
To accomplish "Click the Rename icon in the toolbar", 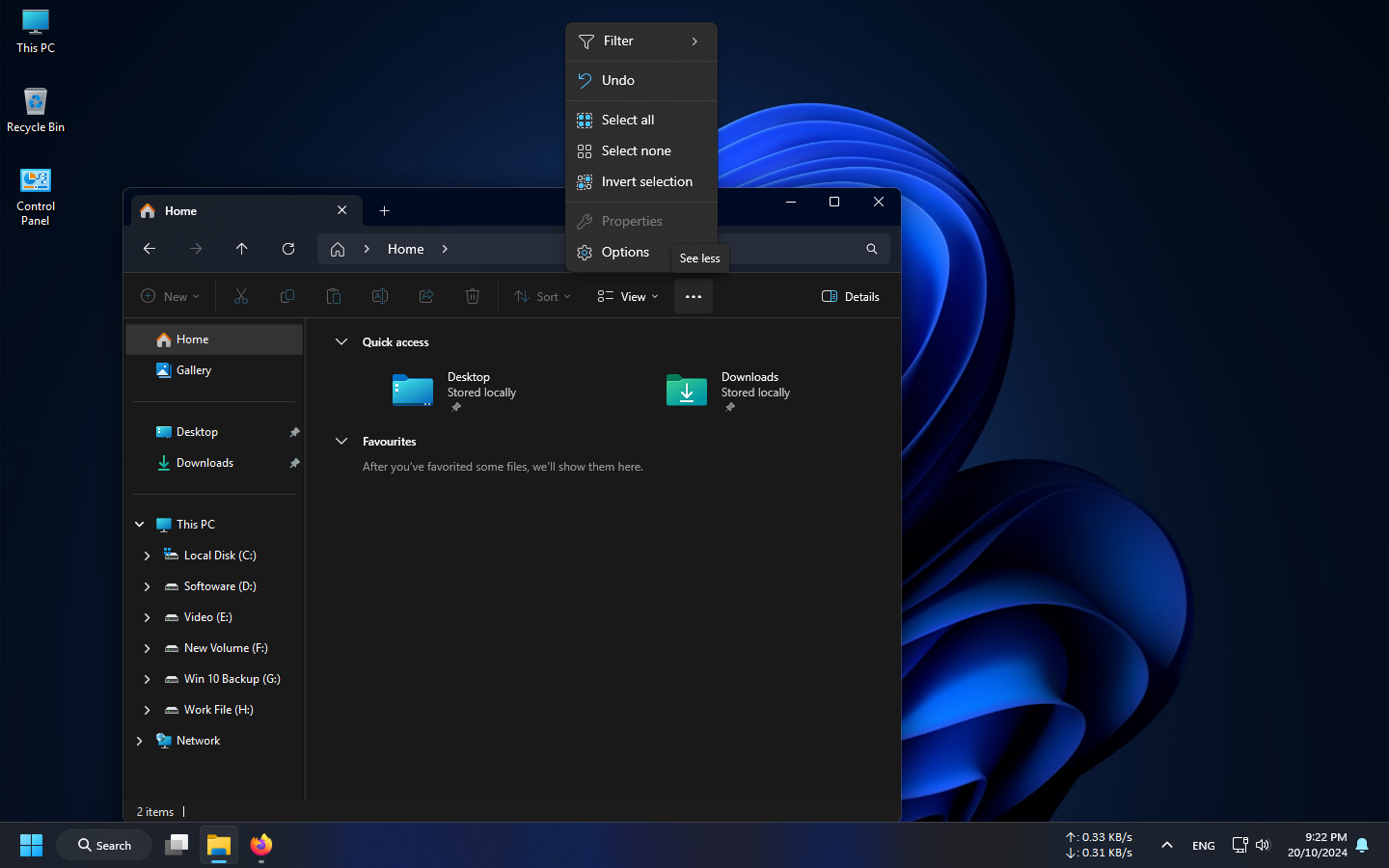I will (x=380, y=296).
